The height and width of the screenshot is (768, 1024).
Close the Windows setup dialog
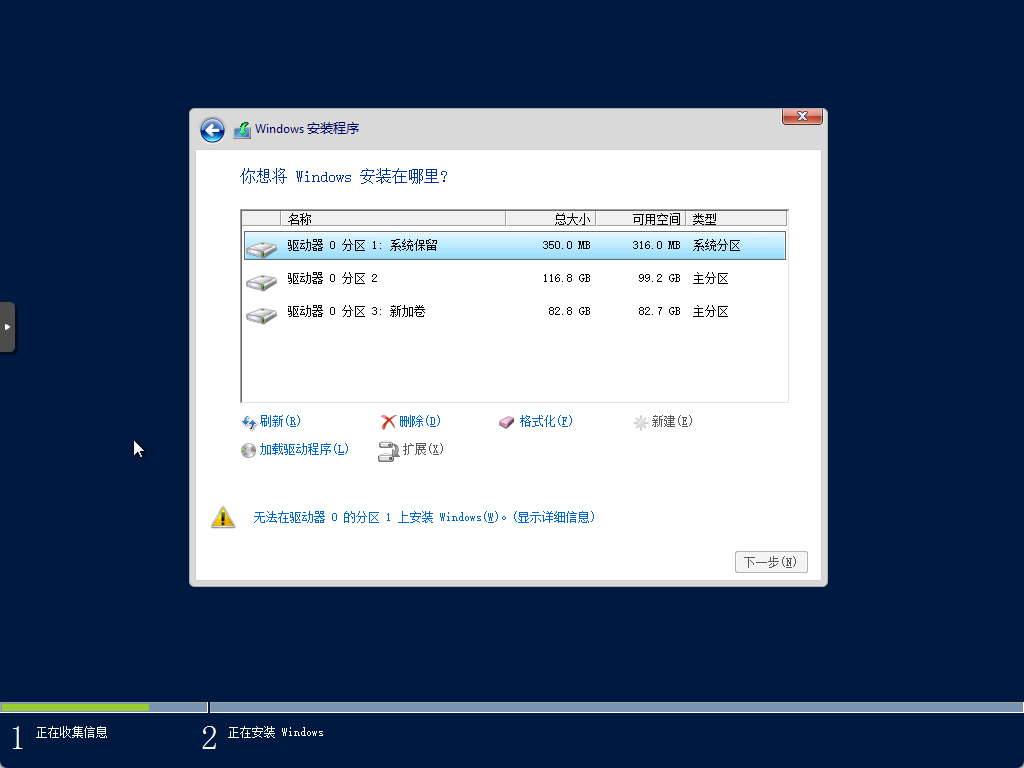[x=803, y=116]
